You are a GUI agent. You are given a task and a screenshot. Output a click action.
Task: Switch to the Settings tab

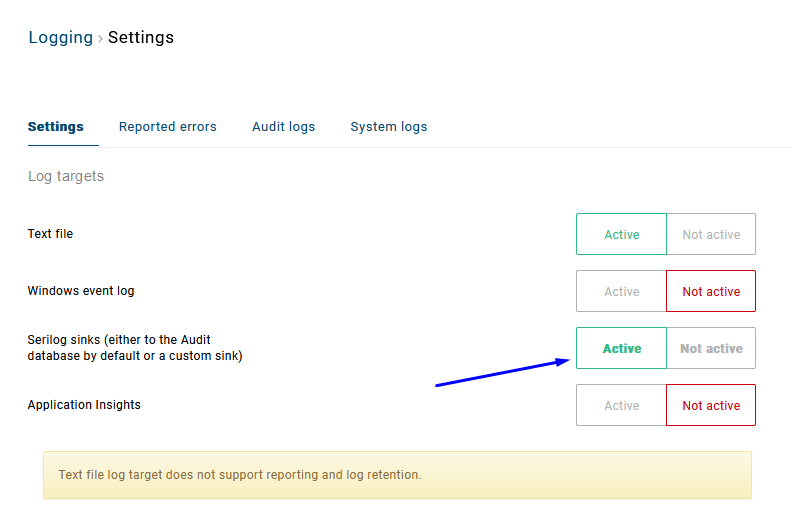(x=56, y=127)
